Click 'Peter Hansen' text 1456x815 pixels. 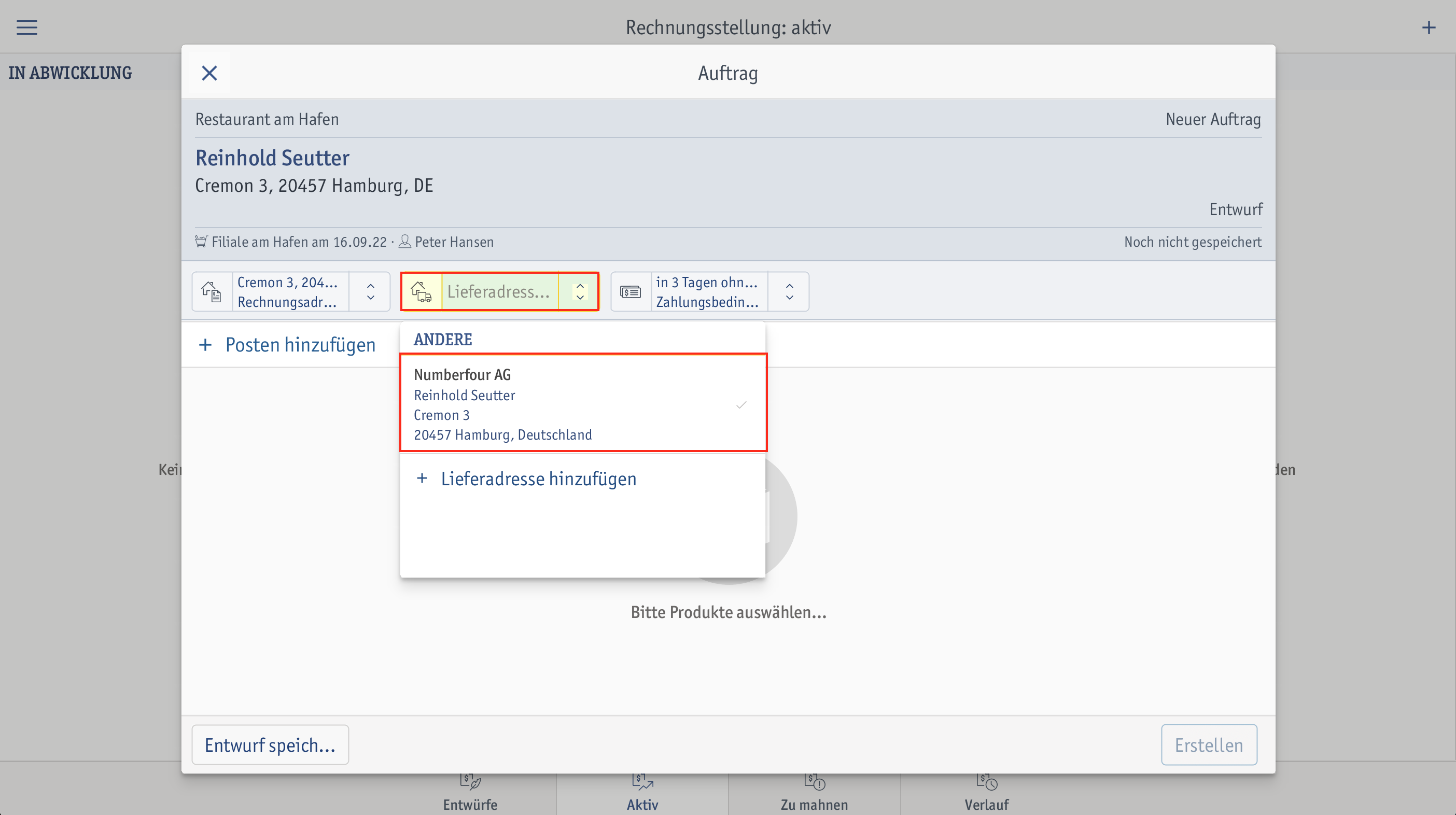(x=454, y=242)
